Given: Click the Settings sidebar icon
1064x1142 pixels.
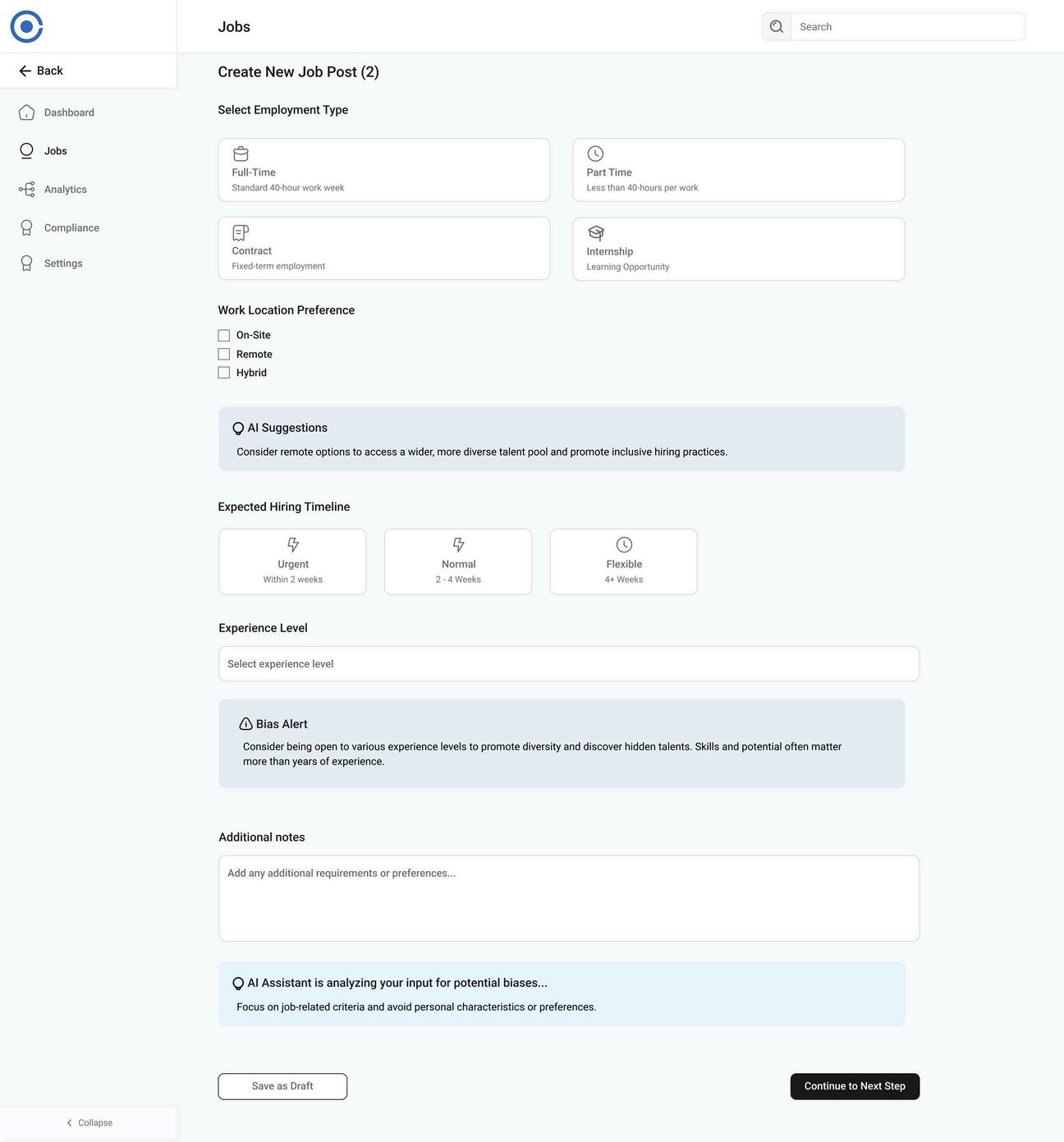Looking at the screenshot, I should point(26,264).
